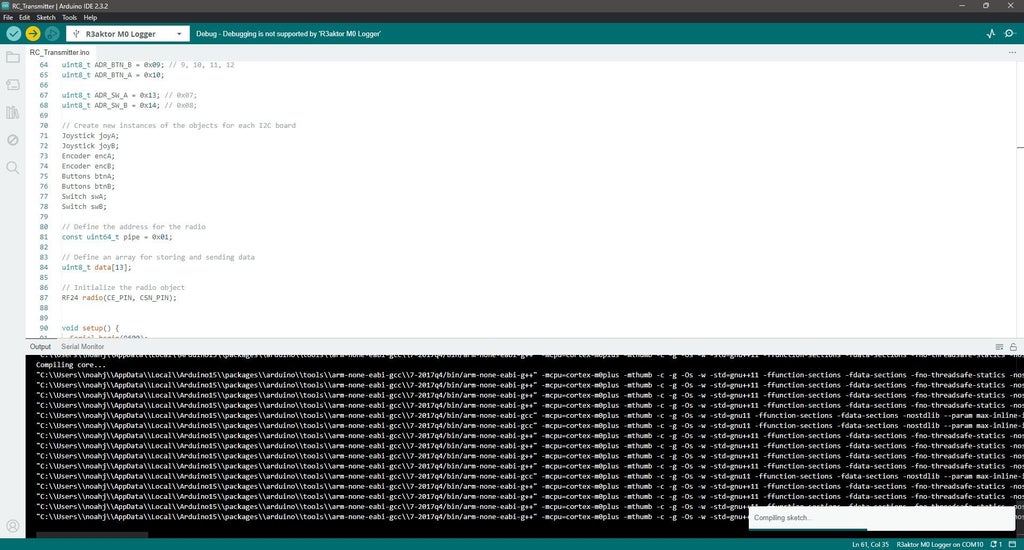
Task: Click the Upload arrow button
Action: 33,33
